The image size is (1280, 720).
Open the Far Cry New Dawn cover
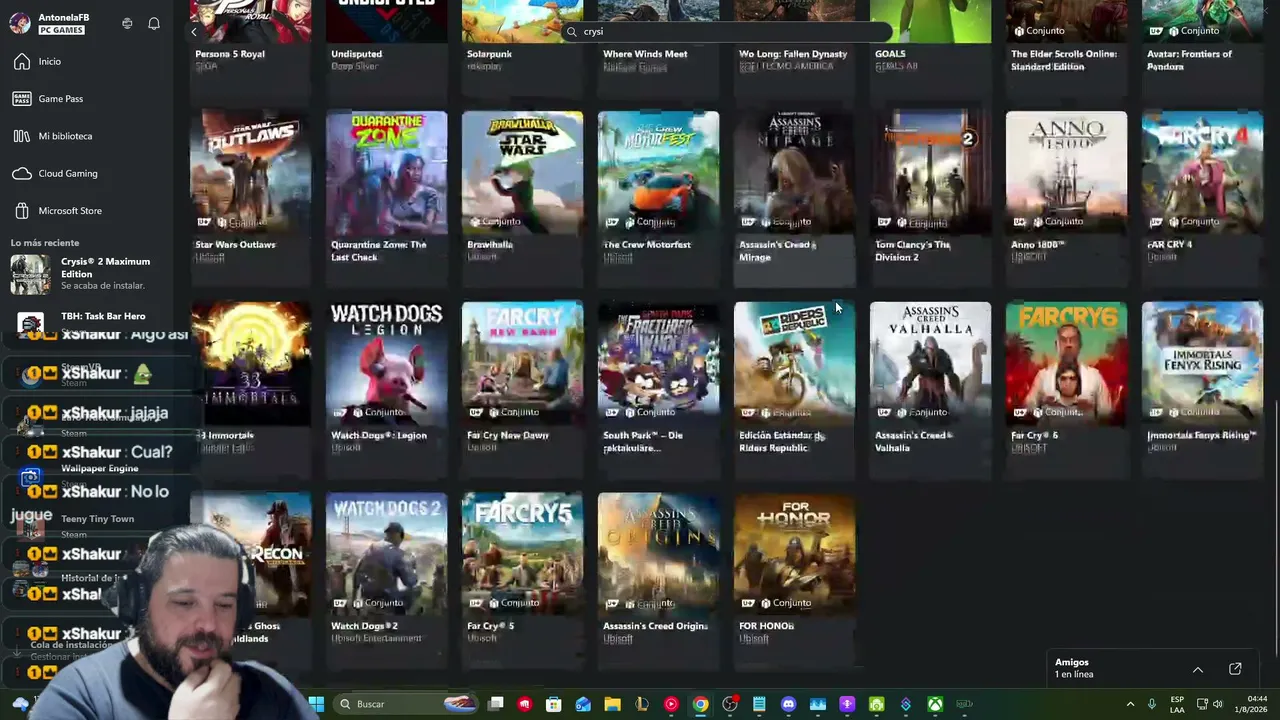(522, 363)
